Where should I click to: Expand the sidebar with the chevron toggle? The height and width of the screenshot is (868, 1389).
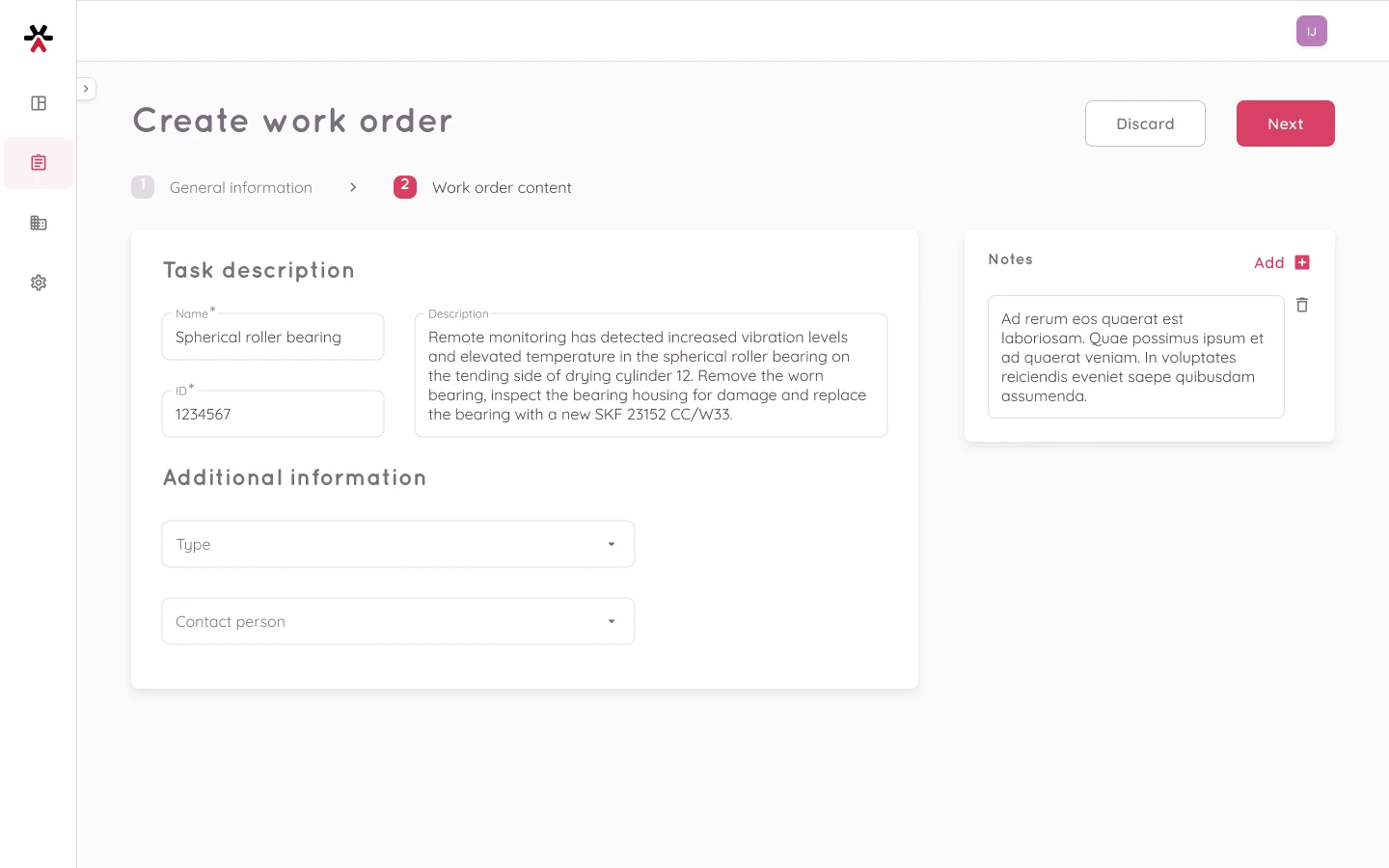pyautogui.click(x=86, y=89)
